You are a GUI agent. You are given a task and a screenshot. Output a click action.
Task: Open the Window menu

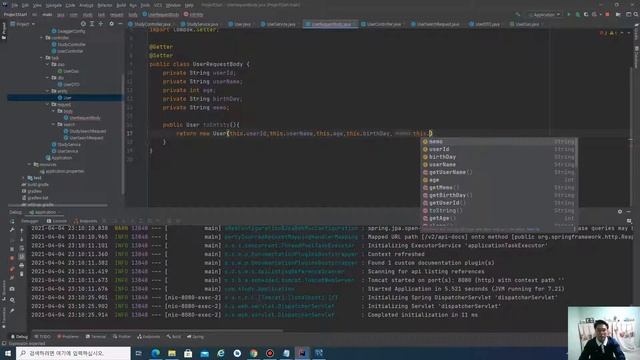coord(173,5)
